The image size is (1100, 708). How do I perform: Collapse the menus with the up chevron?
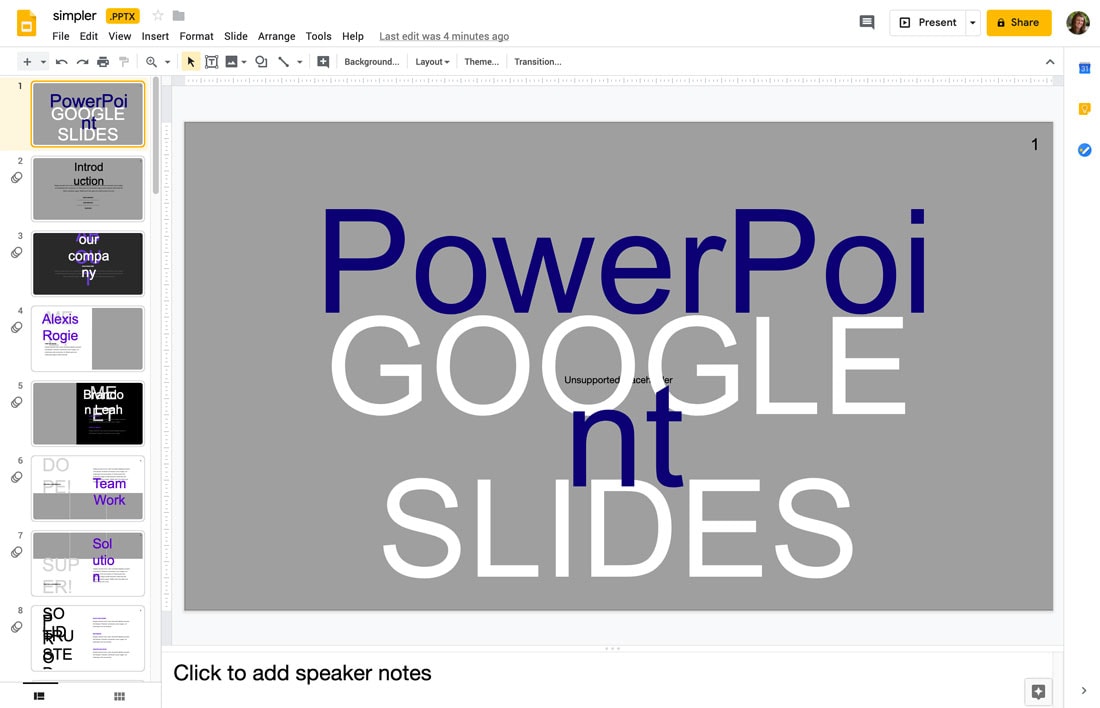click(1049, 62)
